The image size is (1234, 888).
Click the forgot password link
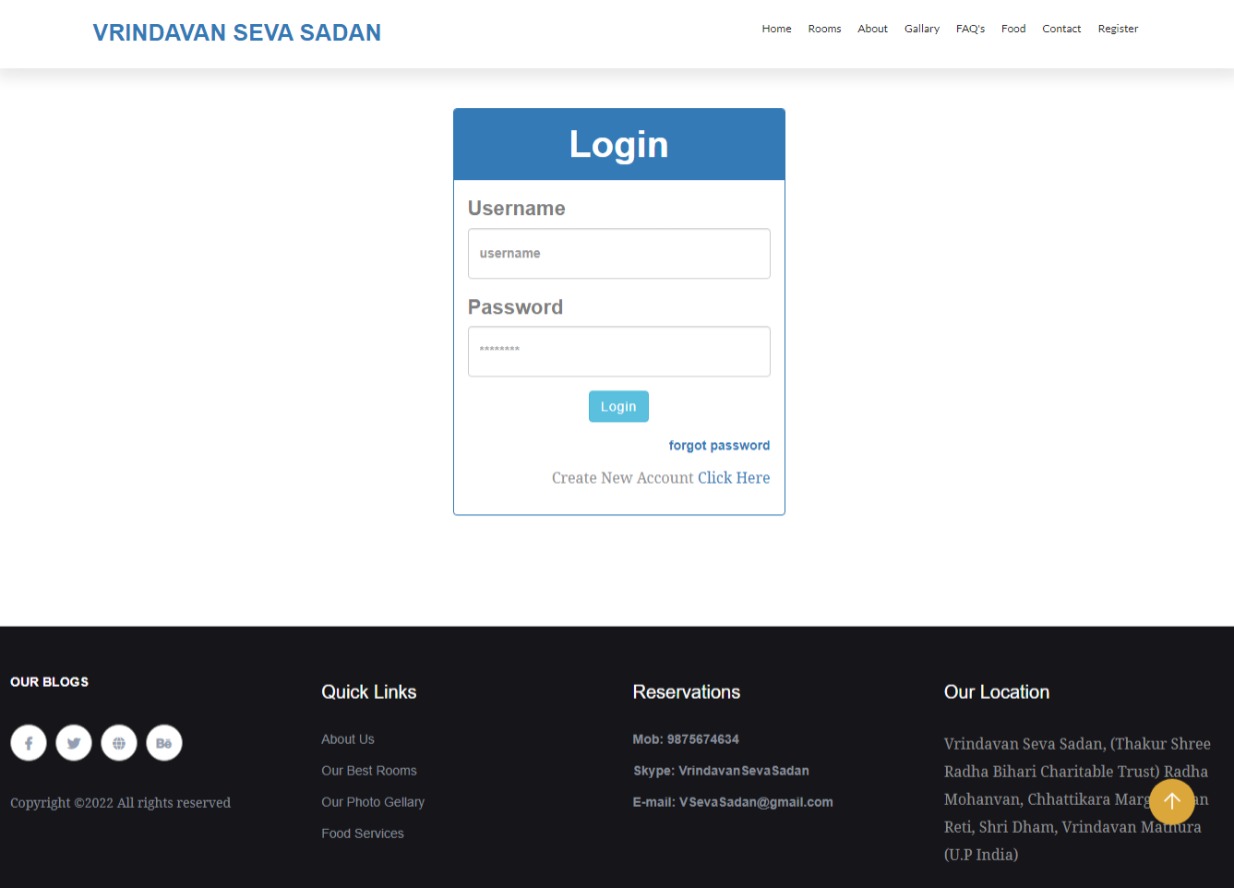pyautogui.click(x=719, y=445)
